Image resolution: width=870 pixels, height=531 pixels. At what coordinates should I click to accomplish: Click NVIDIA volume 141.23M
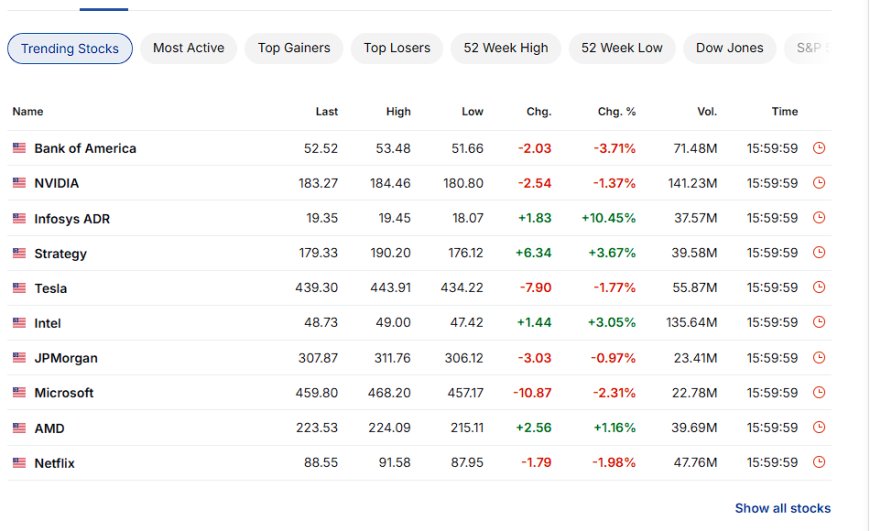[x=692, y=183]
